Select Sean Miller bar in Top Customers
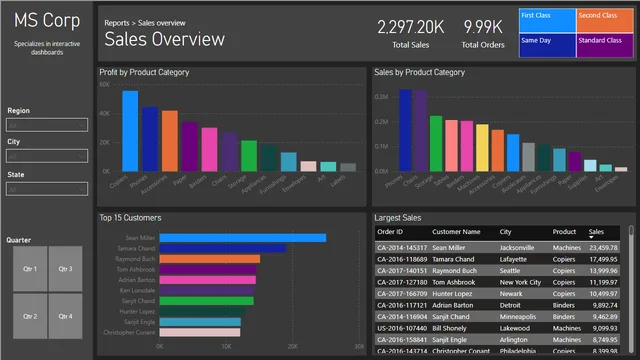The width and height of the screenshot is (640, 360). [x=243, y=238]
